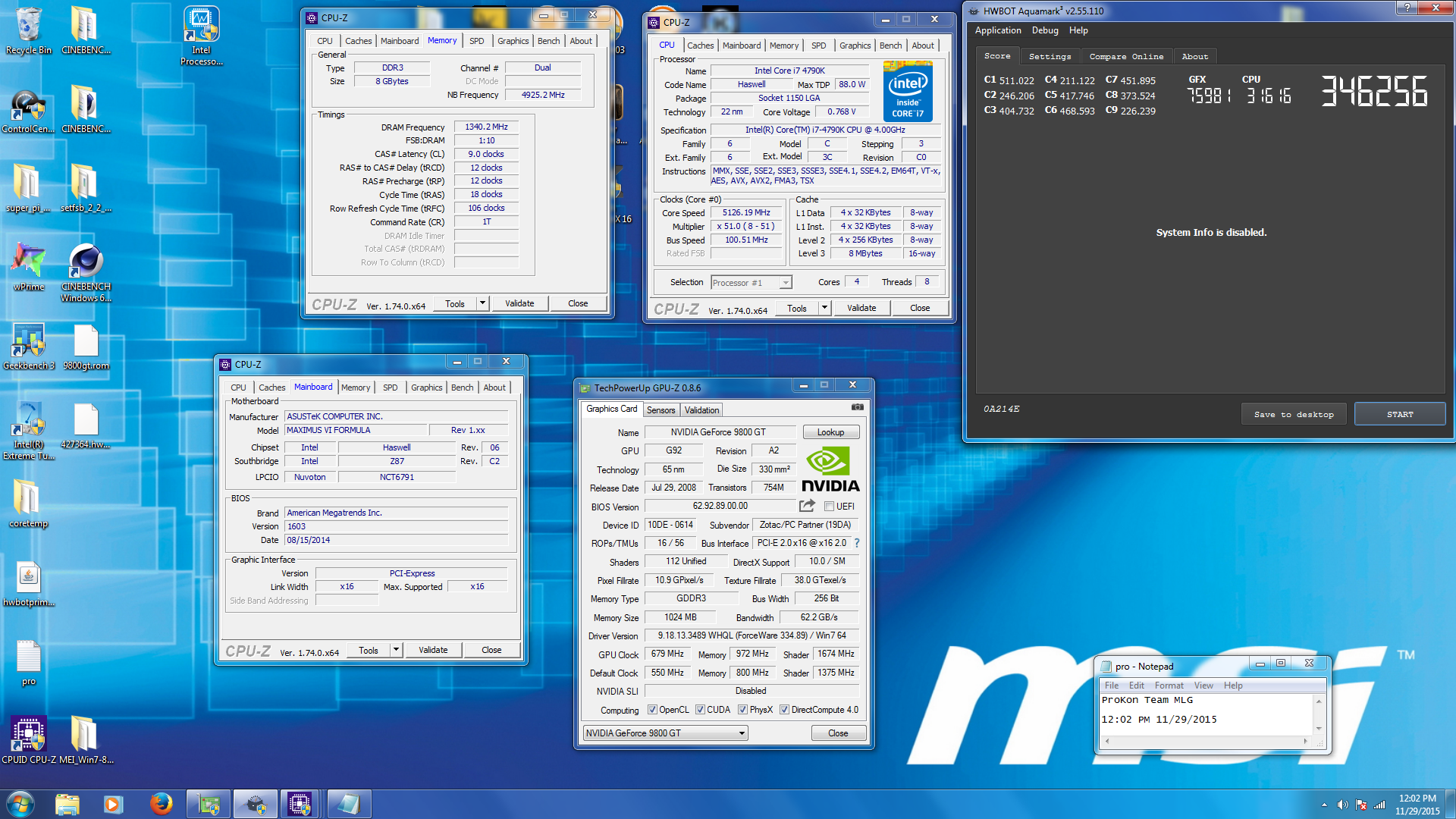Open the setfsb_2_2 folder icon
The height and width of the screenshot is (819, 1456).
tap(86, 189)
